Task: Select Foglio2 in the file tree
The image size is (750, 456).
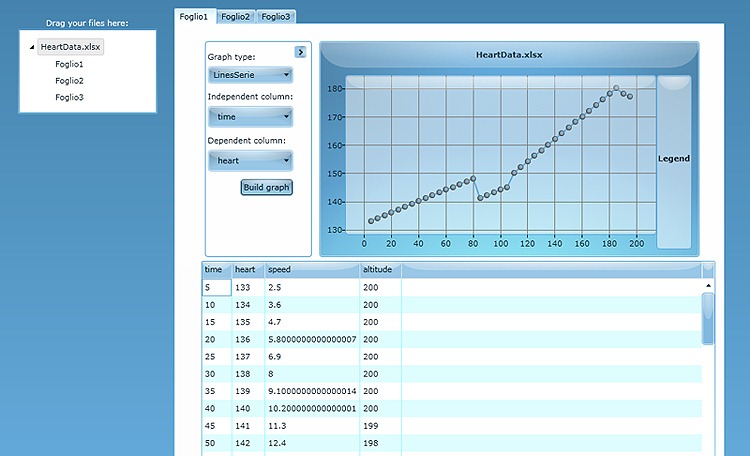Action: tap(69, 81)
